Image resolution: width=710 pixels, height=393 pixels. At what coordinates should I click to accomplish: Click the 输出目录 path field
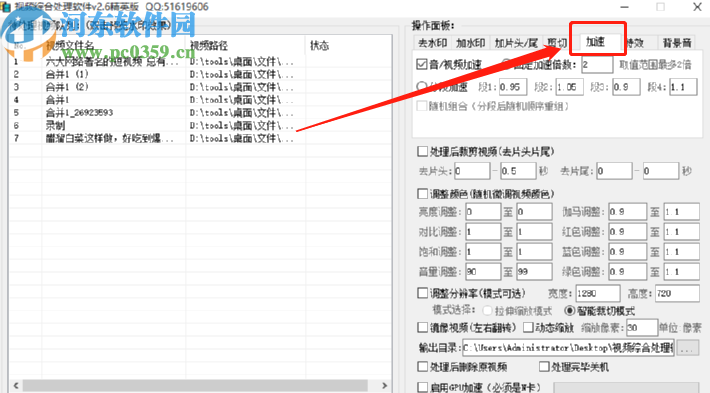click(x=568, y=348)
